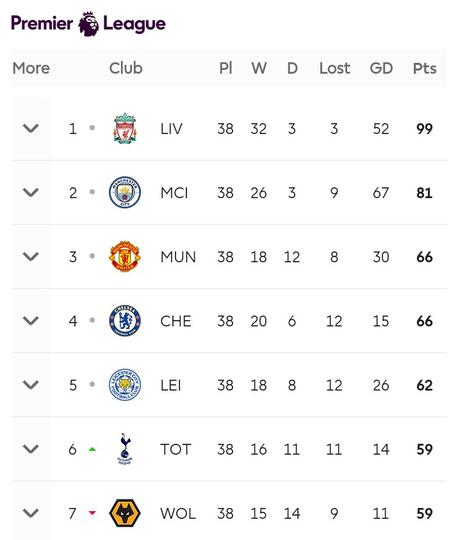Expand the LIV row details chevron
The image size is (458, 540).
click(31, 128)
